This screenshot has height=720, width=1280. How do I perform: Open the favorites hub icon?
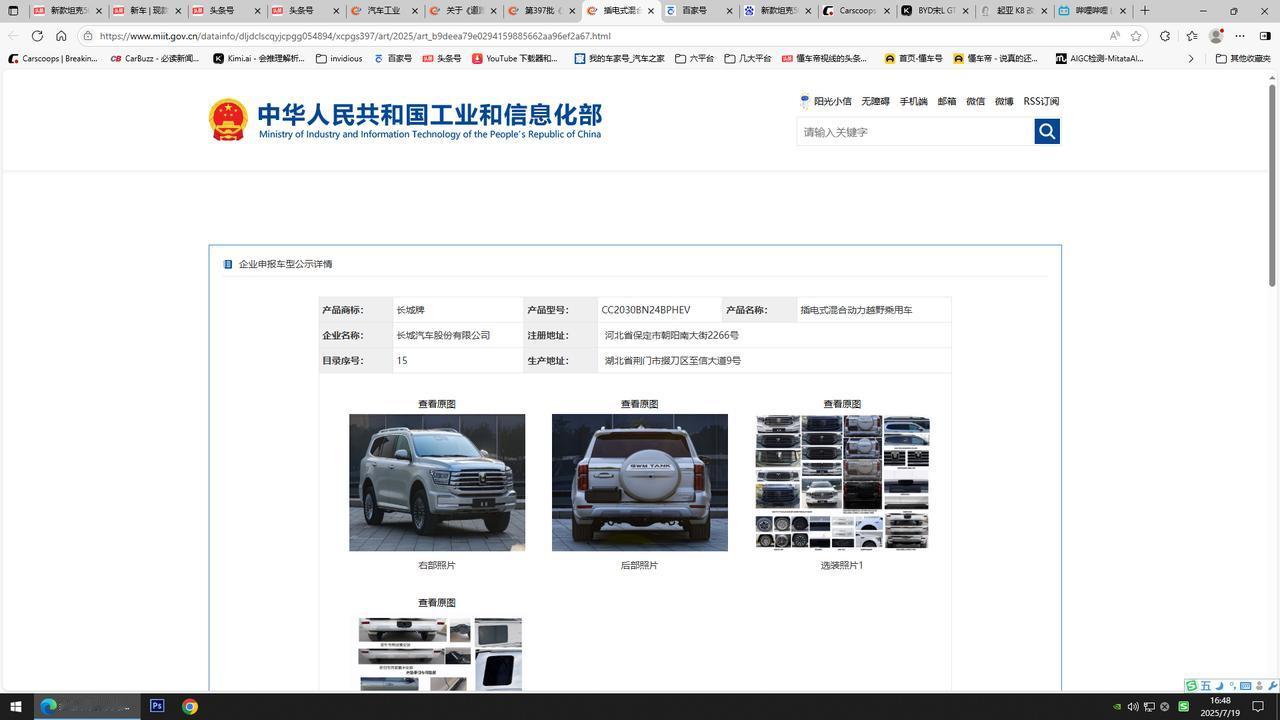(1191, 35)
